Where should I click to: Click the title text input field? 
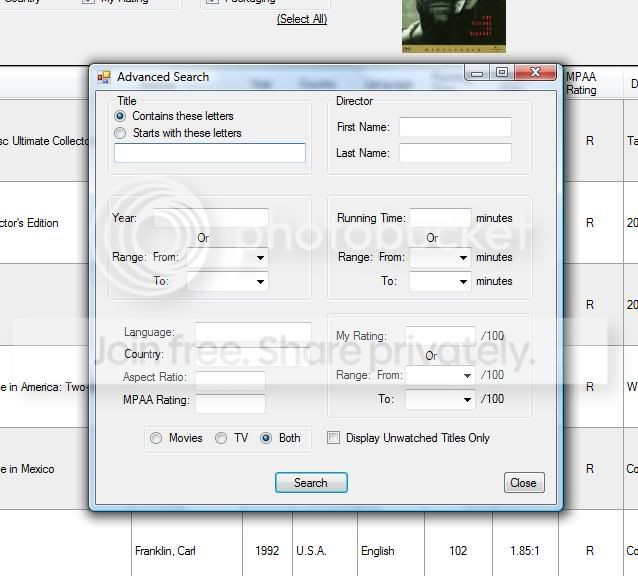209,153
